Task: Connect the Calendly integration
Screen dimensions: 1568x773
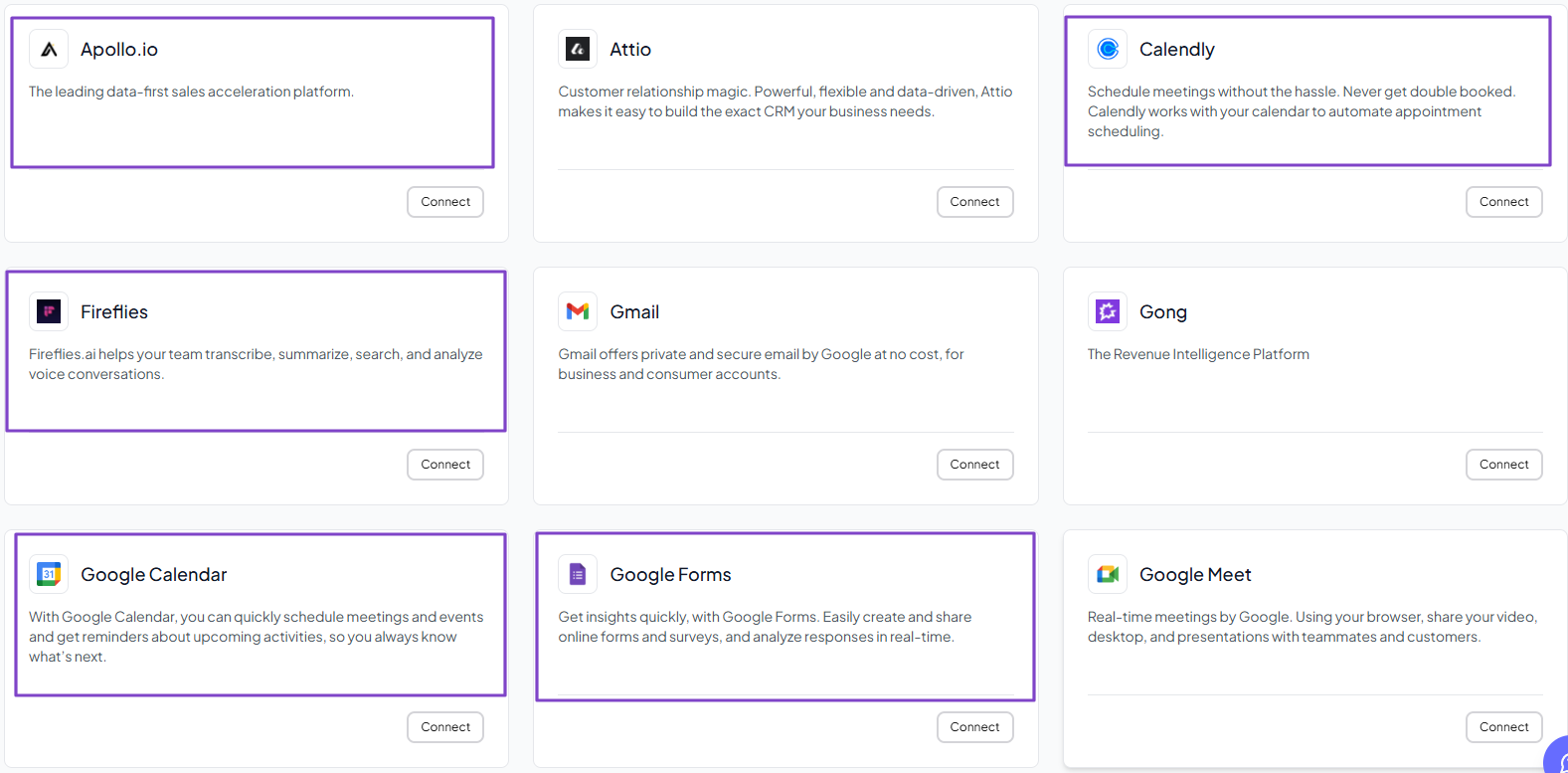Action: (1503, 202)
